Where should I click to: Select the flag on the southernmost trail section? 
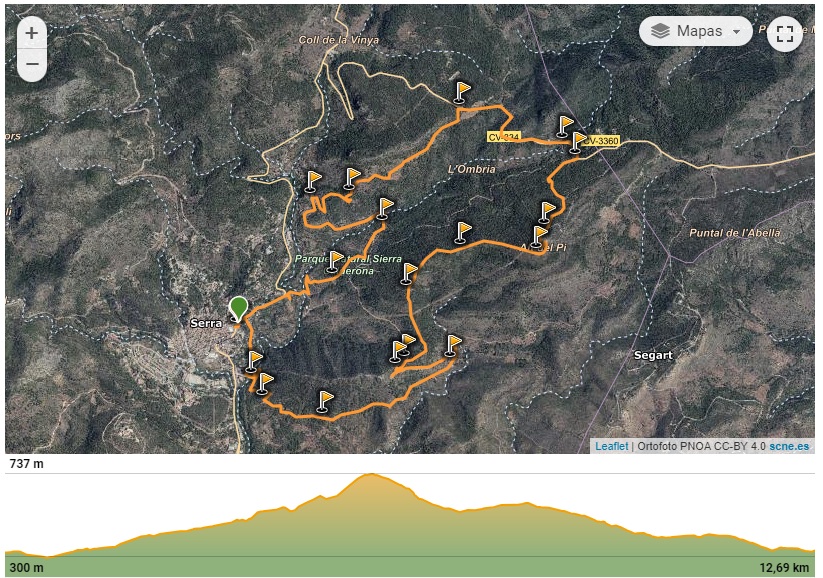point(326,401)
